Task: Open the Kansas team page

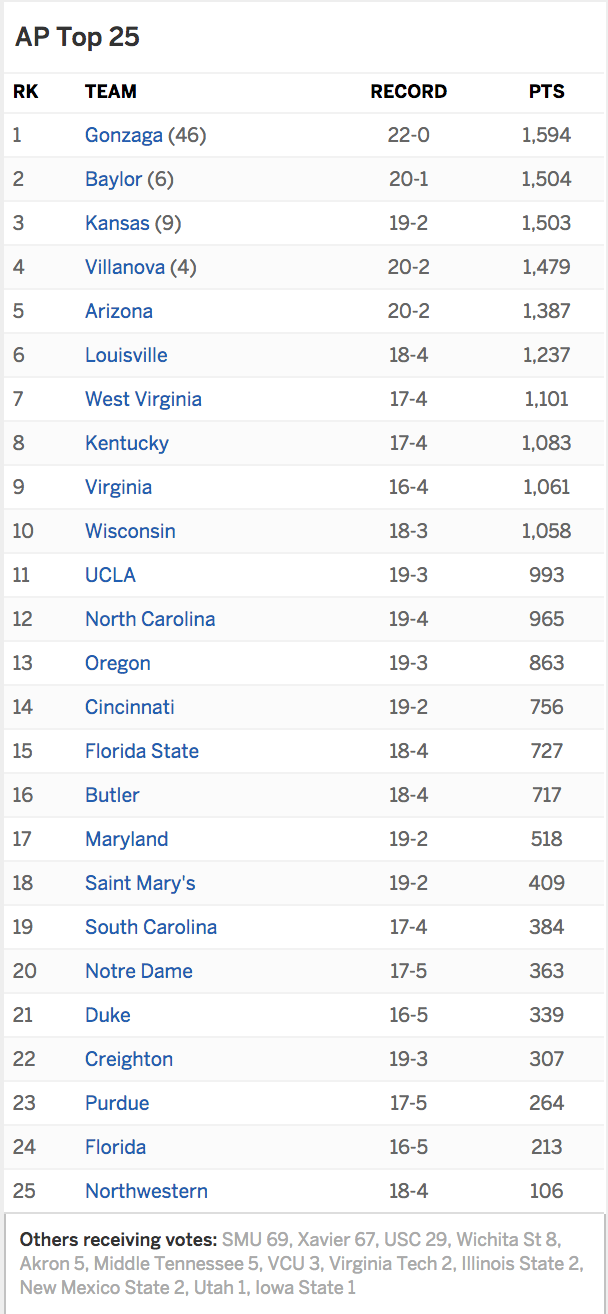Action: [x=117, y=223]
